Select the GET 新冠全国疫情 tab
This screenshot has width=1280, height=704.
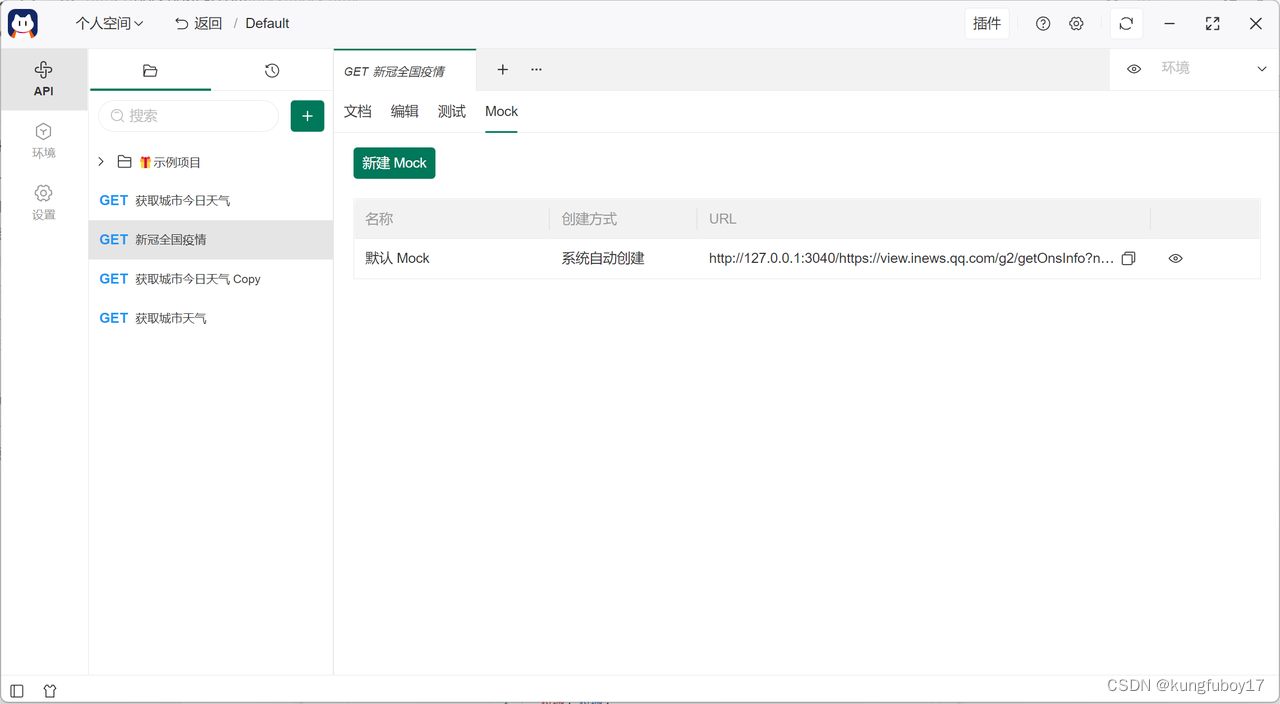click(405, 71)
